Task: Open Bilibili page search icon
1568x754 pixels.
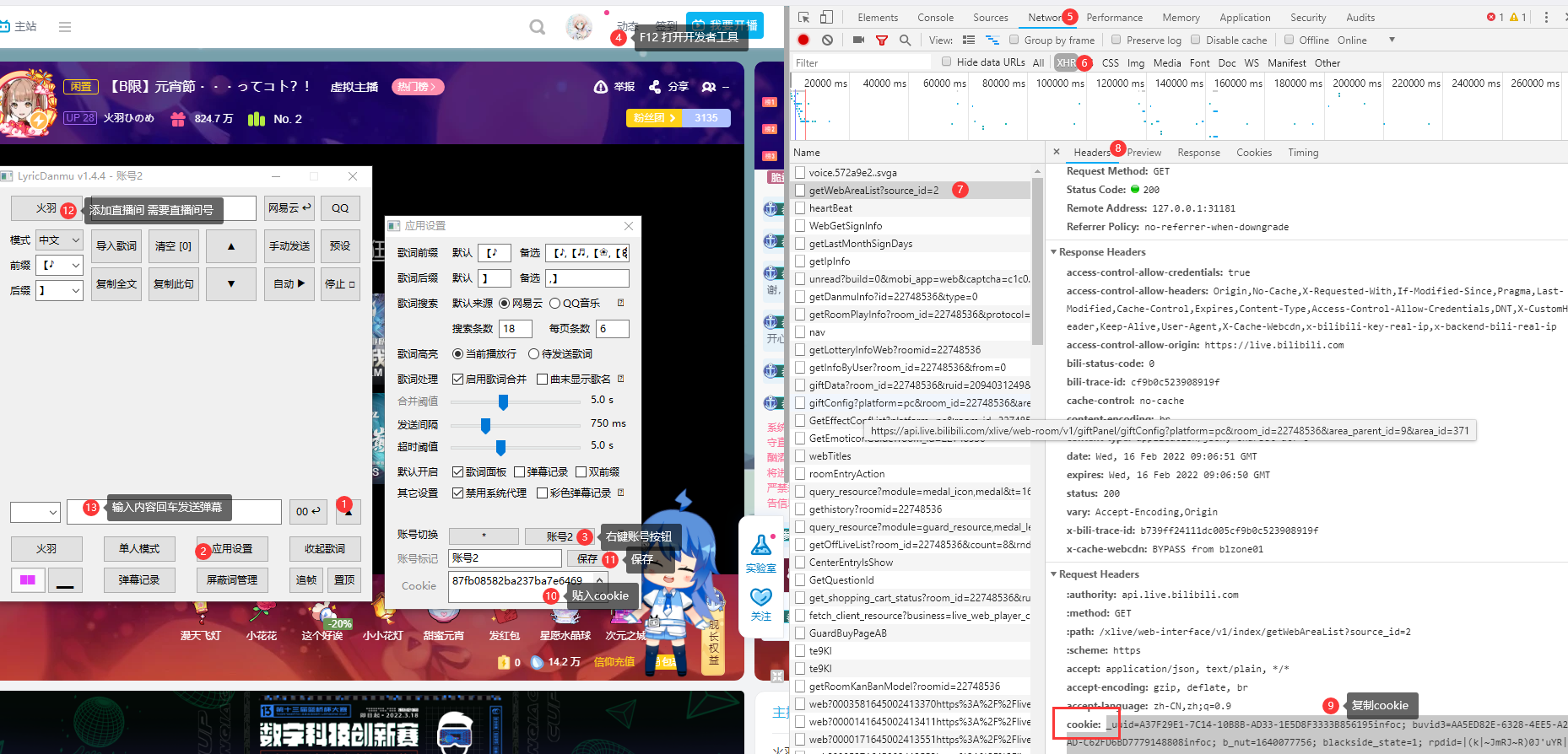Action: (x=537, y=27)
